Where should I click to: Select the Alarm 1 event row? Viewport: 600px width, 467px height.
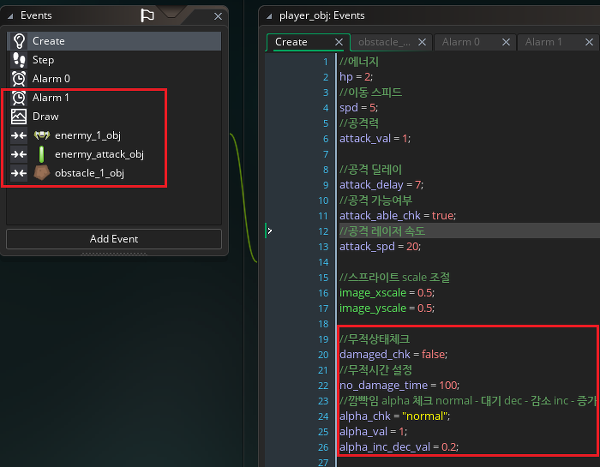pyautogui.click(x=114, y=98)
